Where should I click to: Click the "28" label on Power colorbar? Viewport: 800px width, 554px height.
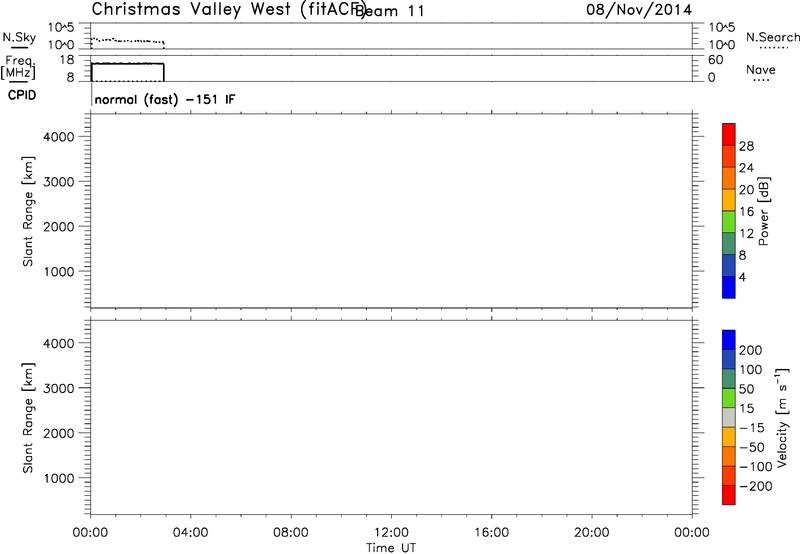coord(746,146)
